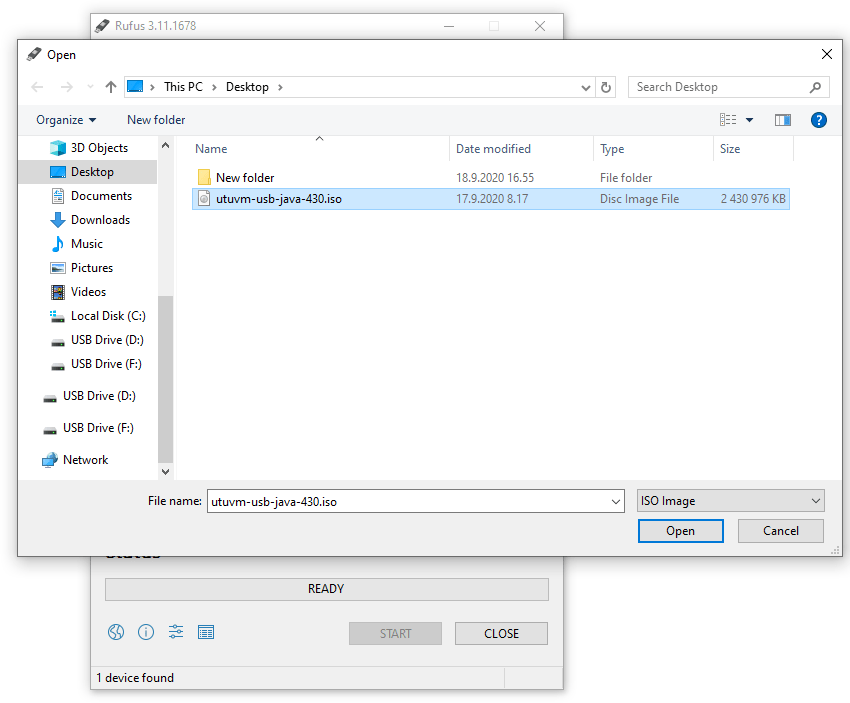Click the Disc Image File type cell
Viewport: 850px width, 703px height.
click(x=639, y=199)
